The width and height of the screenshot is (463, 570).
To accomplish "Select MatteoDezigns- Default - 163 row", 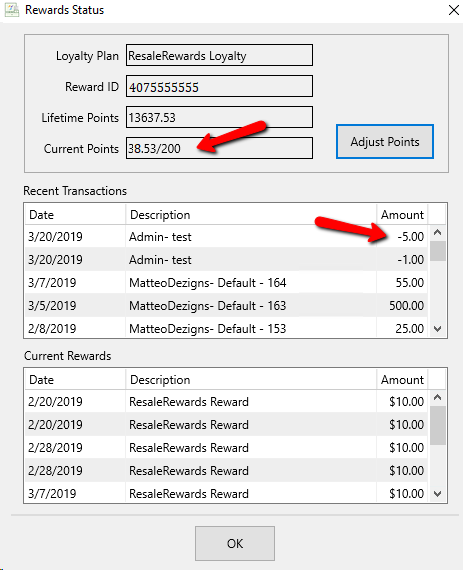I will [226, 306].
